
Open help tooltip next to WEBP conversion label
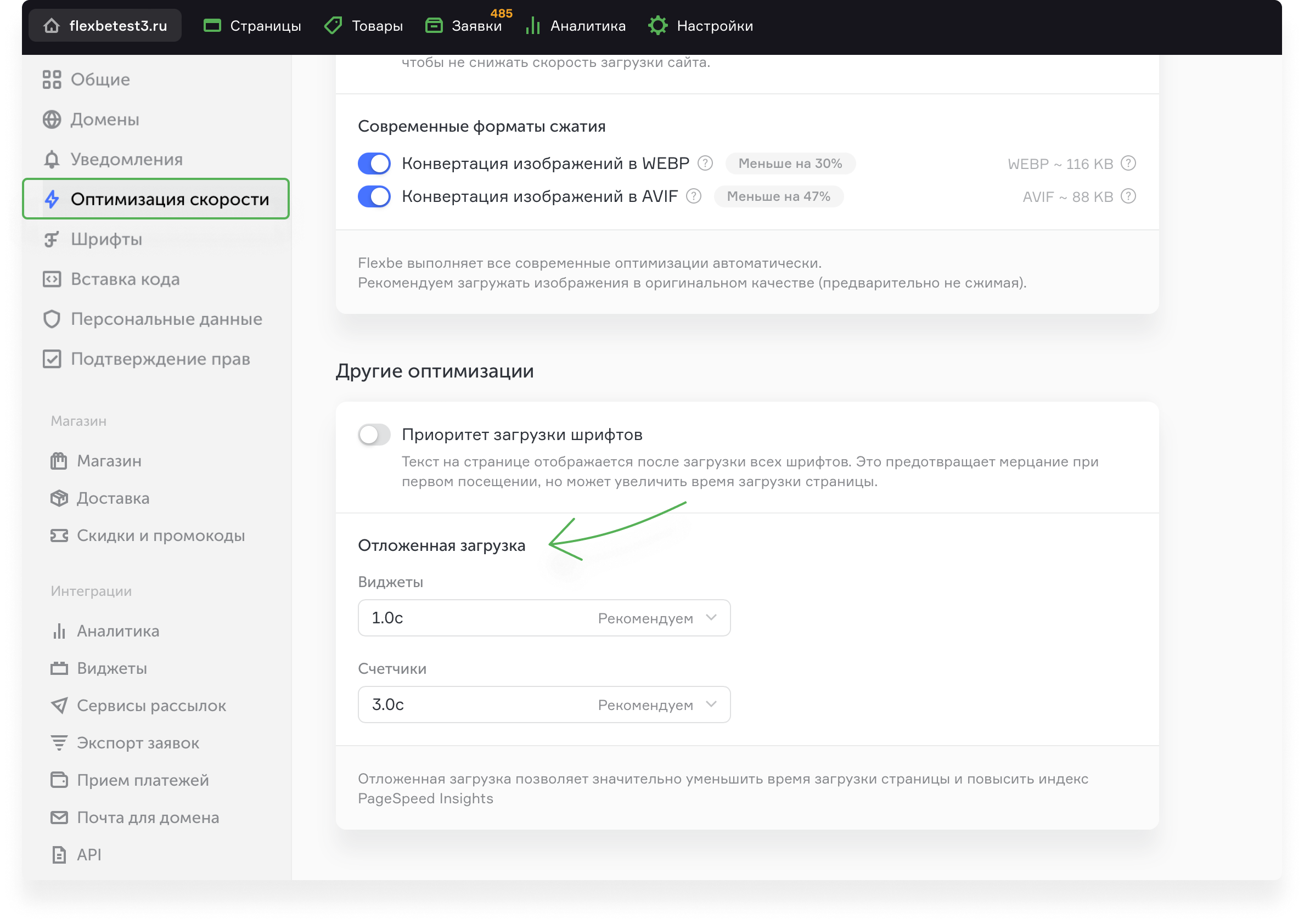tap(705, 164)
